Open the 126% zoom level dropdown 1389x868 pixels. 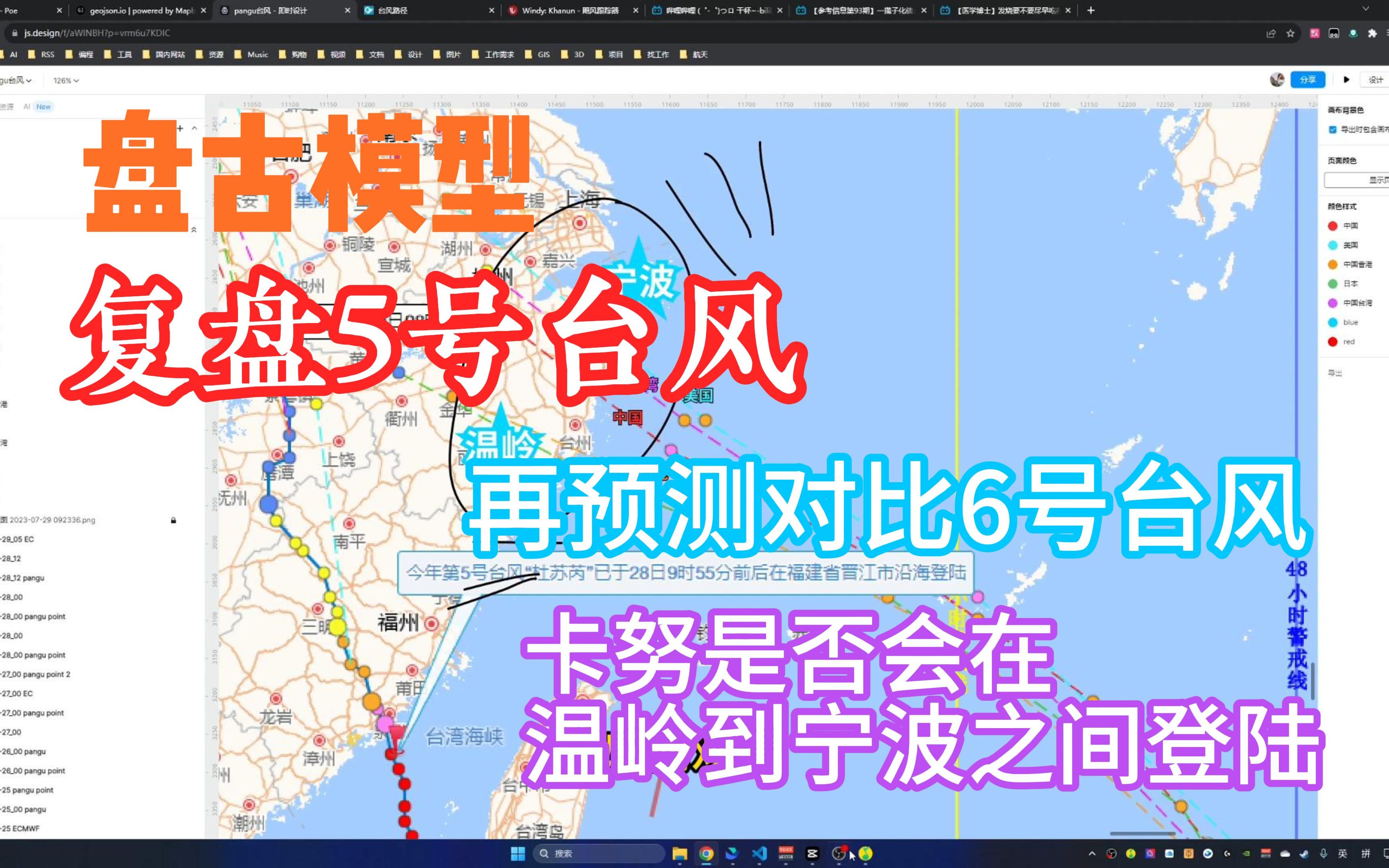tap(66, 80)
